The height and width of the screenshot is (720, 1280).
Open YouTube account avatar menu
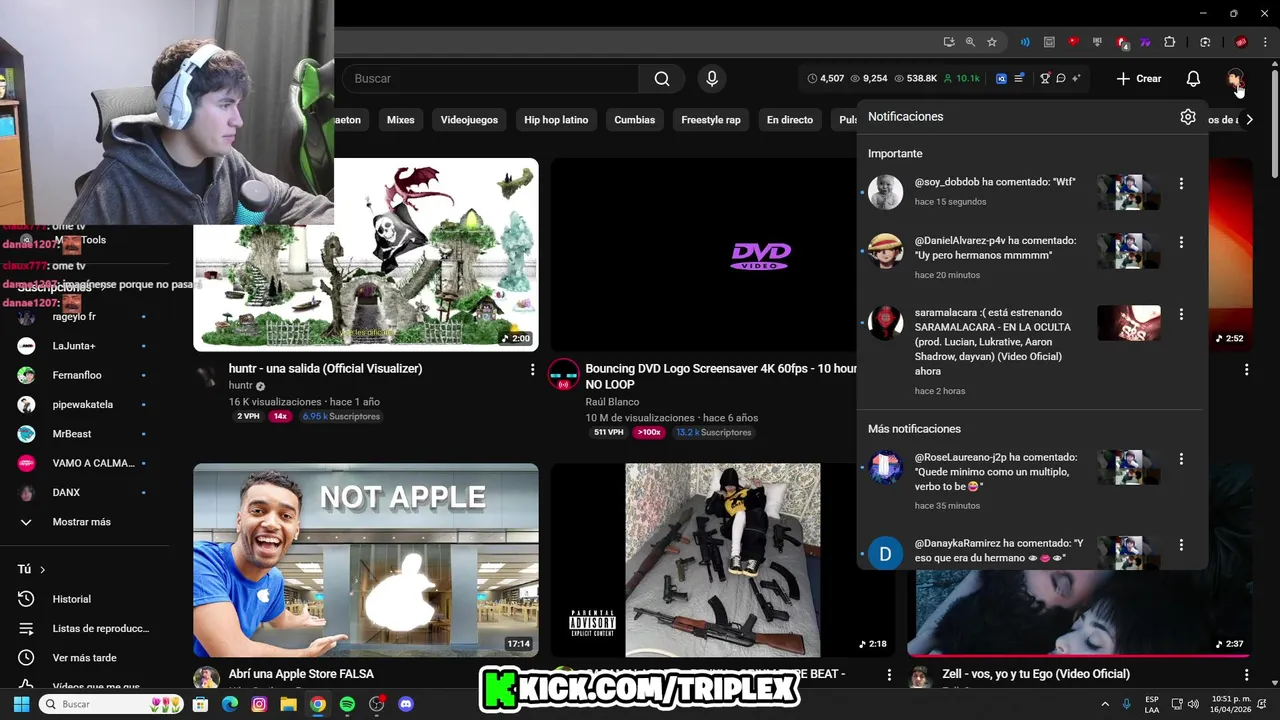[1236, 79]
